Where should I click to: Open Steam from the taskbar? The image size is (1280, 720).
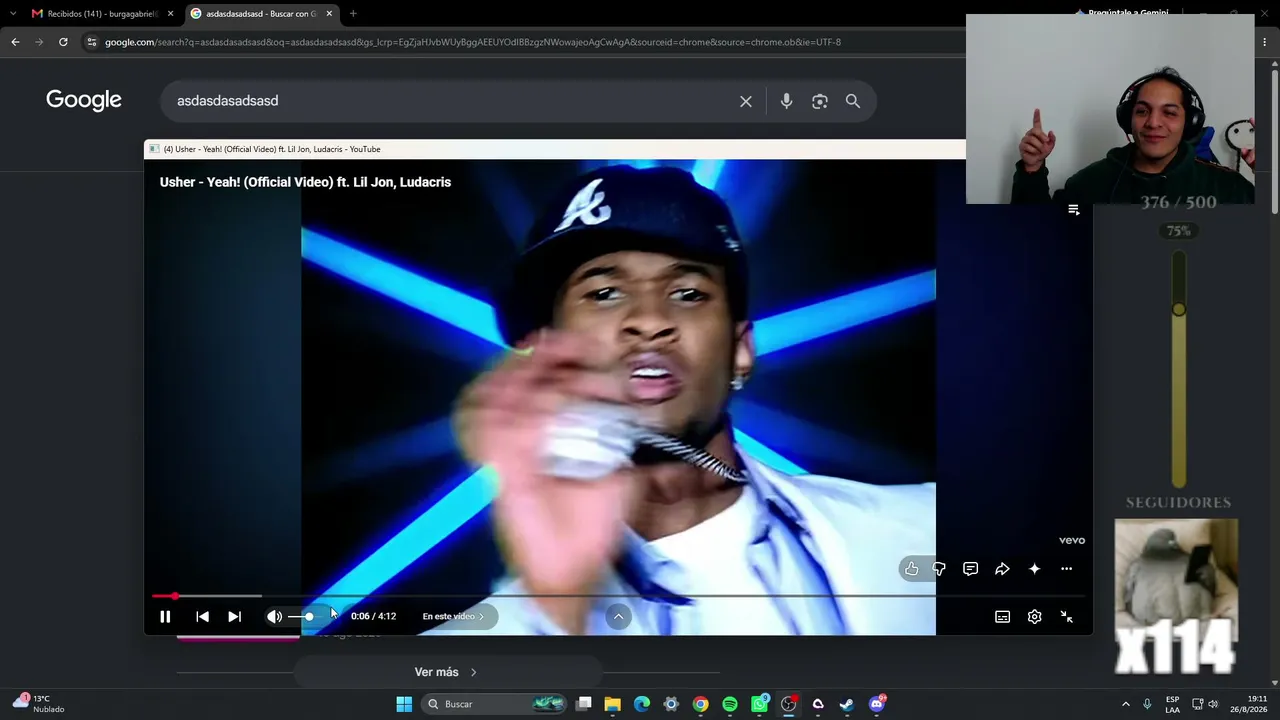pos(847,704)
